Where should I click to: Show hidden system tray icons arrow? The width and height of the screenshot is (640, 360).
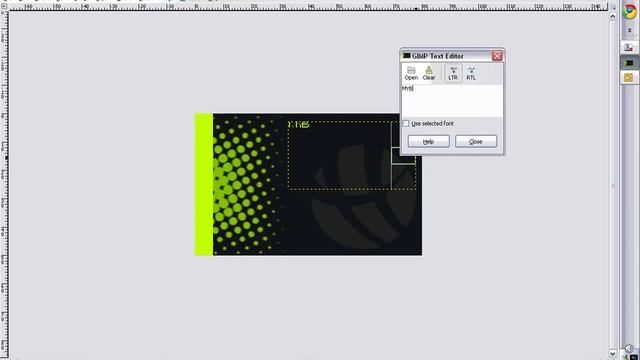pyautogui.click(x=629, y=348)
